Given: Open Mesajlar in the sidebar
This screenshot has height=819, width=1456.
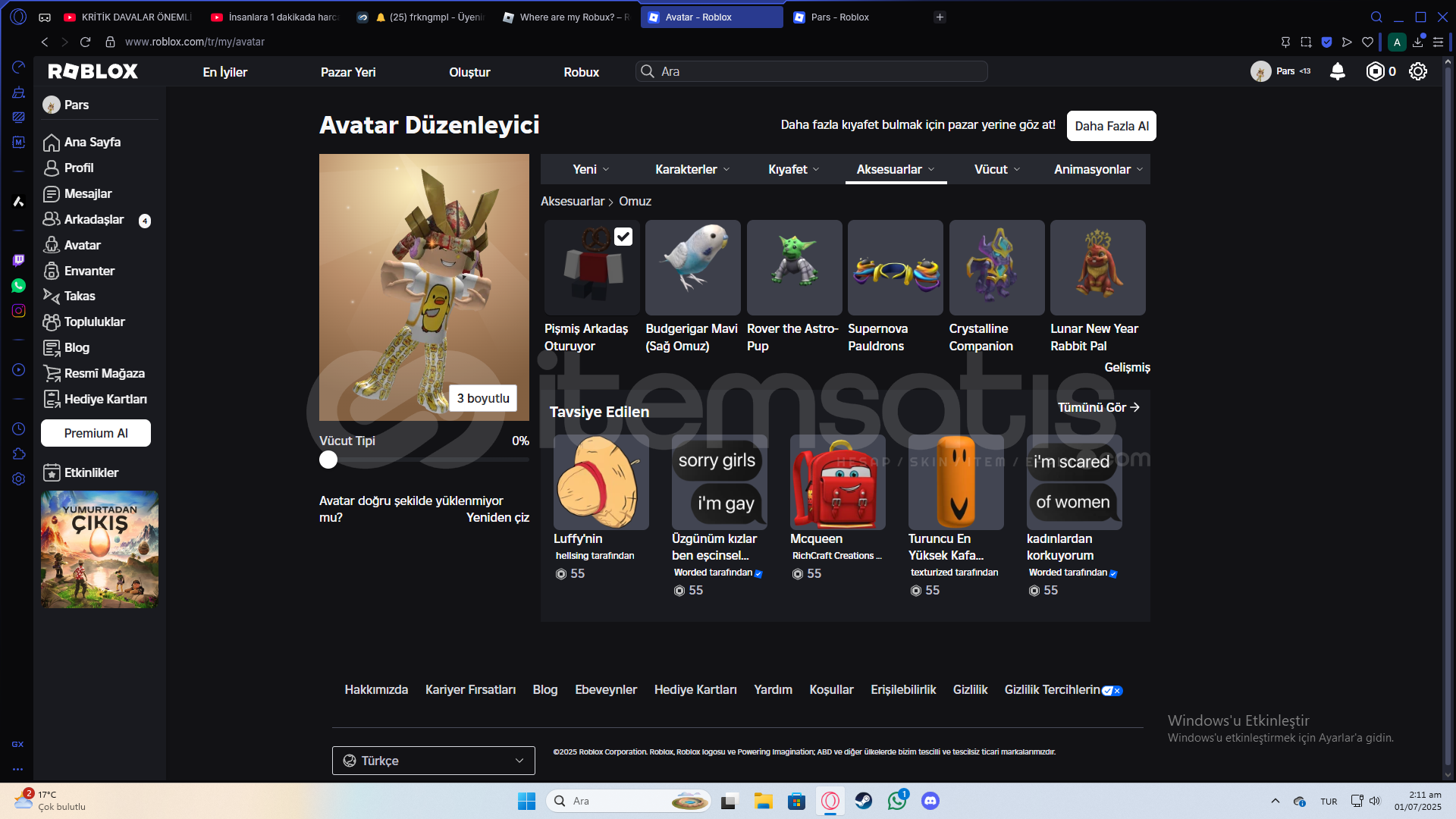Looking at the screenshot, I should (x=88, y=193).
